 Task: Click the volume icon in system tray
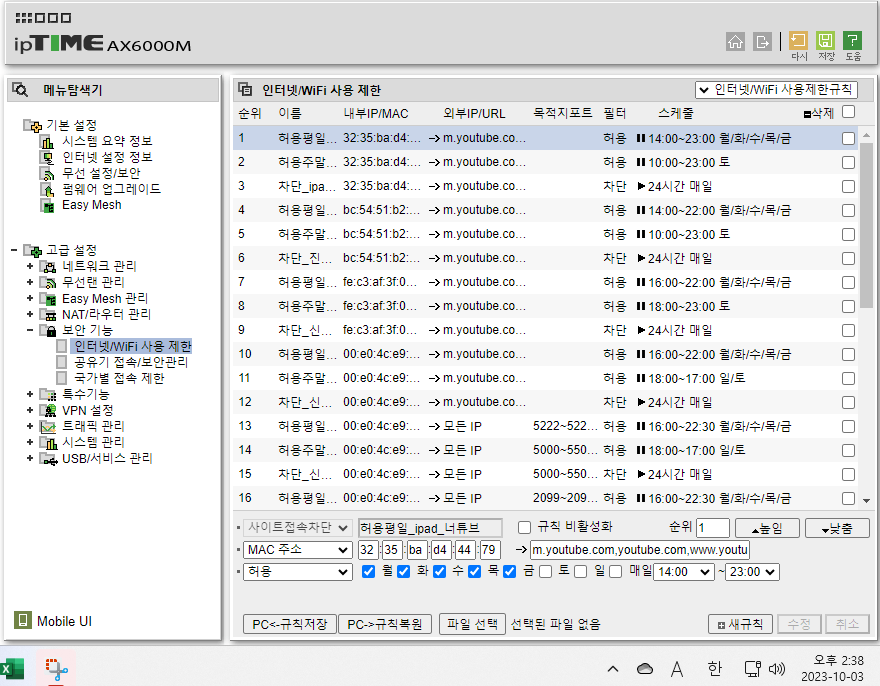coord(777,669)
